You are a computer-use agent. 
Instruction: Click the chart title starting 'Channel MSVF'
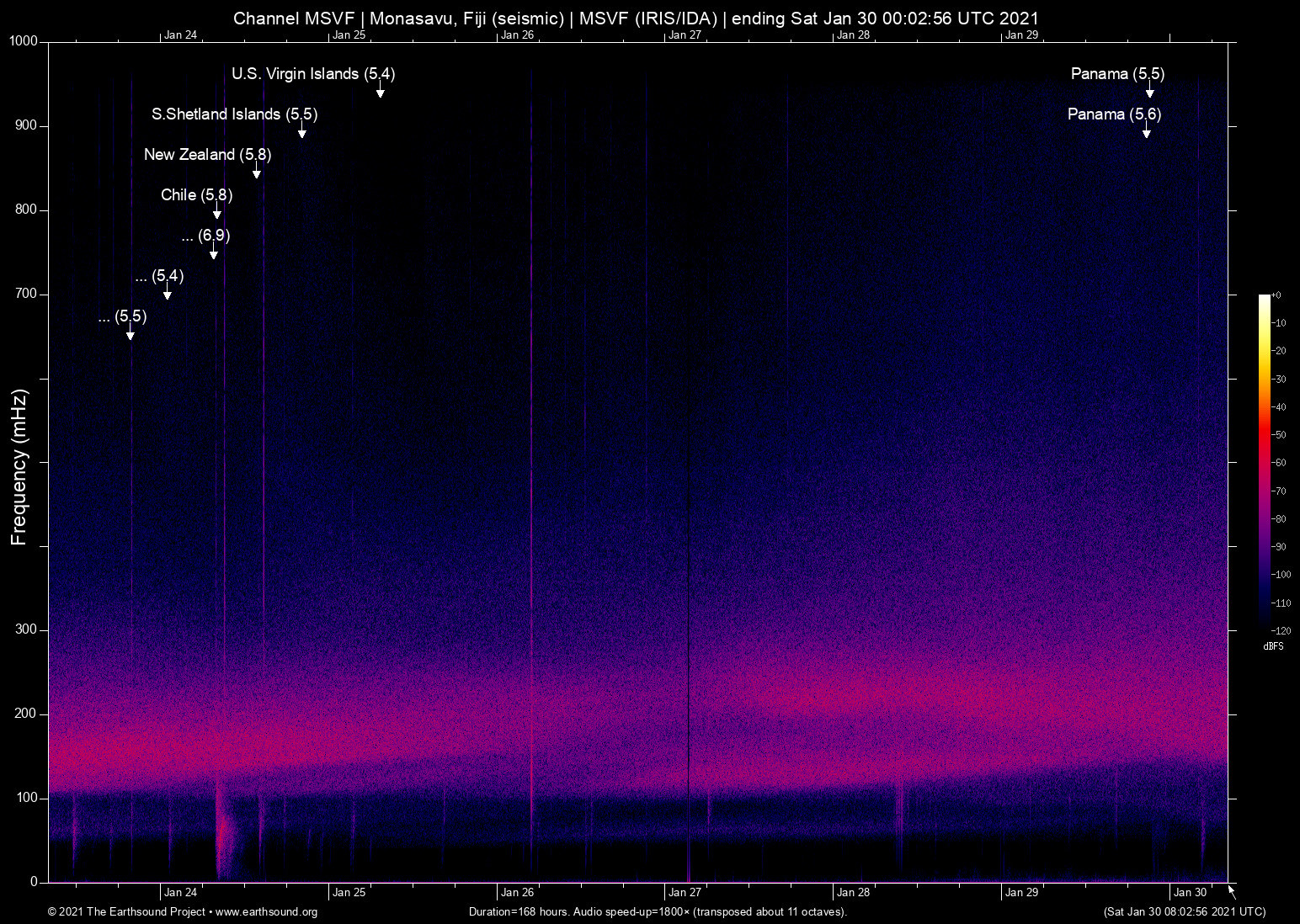(x=636, y=19)
